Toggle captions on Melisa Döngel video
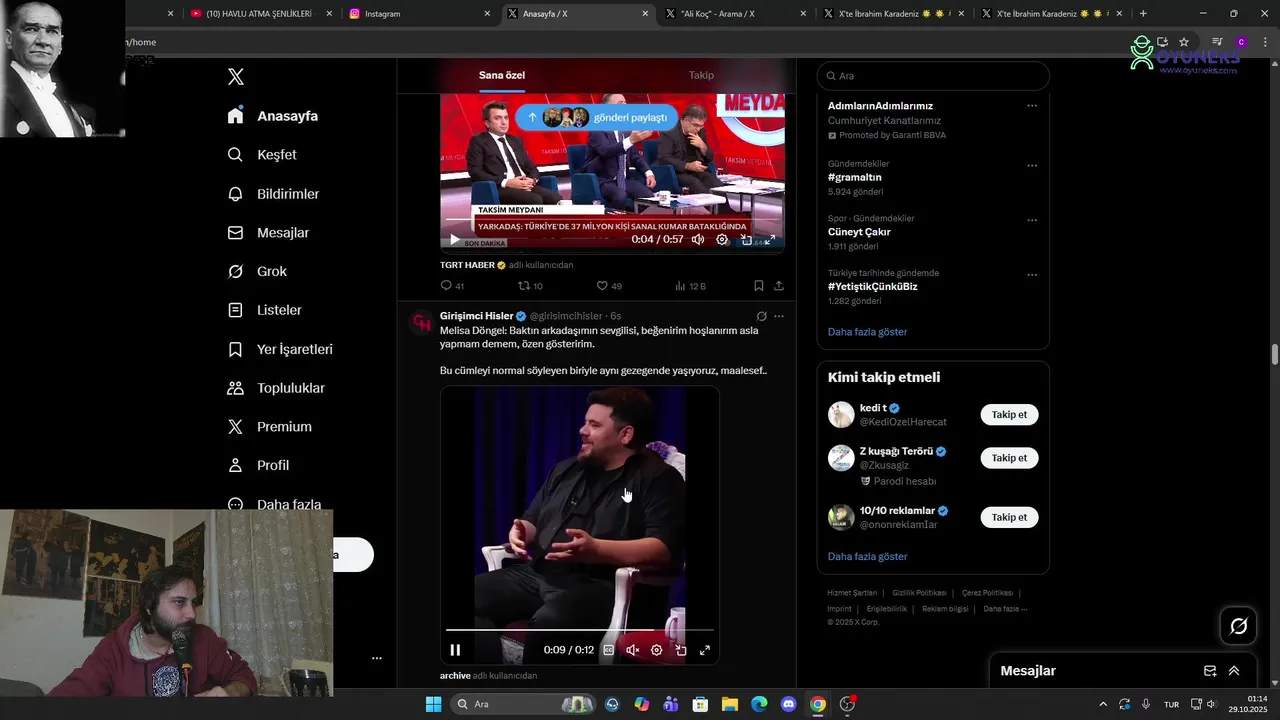Viewport: 1280px width, 720px height. click(609, 650)
